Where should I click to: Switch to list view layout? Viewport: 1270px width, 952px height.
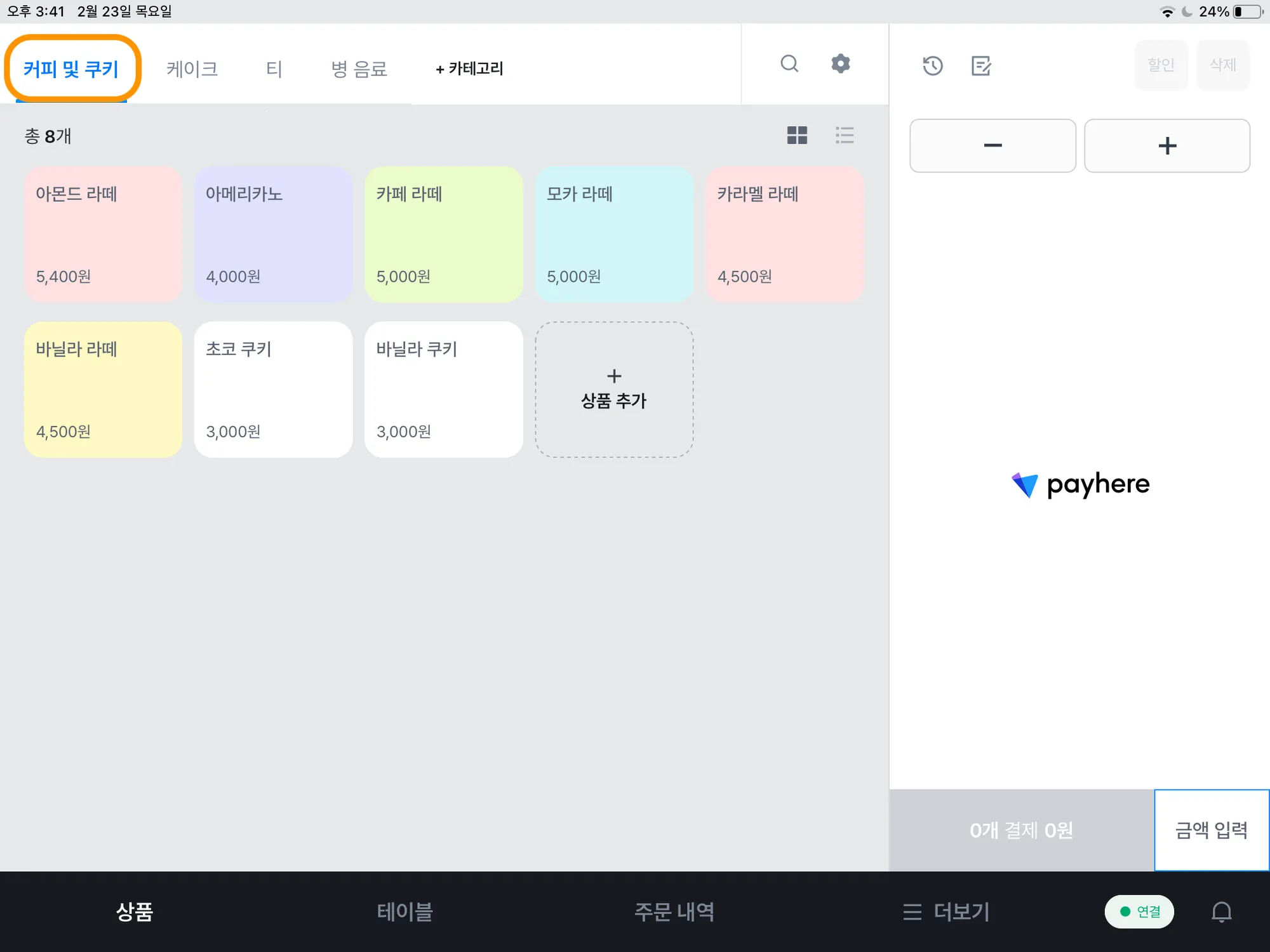(x=845, y=135)
